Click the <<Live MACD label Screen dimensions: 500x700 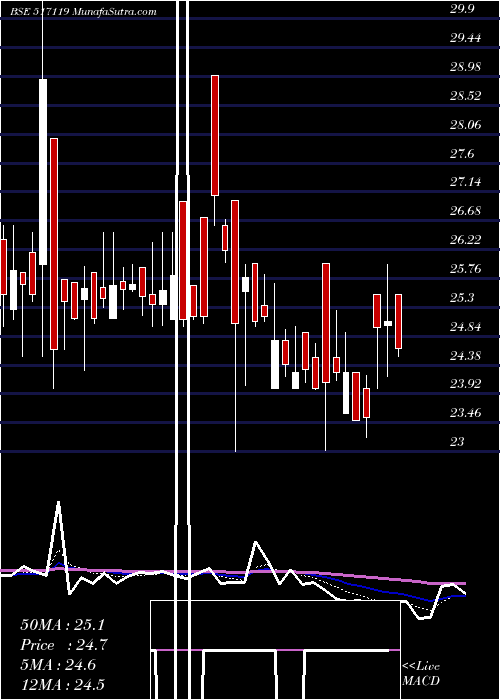coord(421,673)
